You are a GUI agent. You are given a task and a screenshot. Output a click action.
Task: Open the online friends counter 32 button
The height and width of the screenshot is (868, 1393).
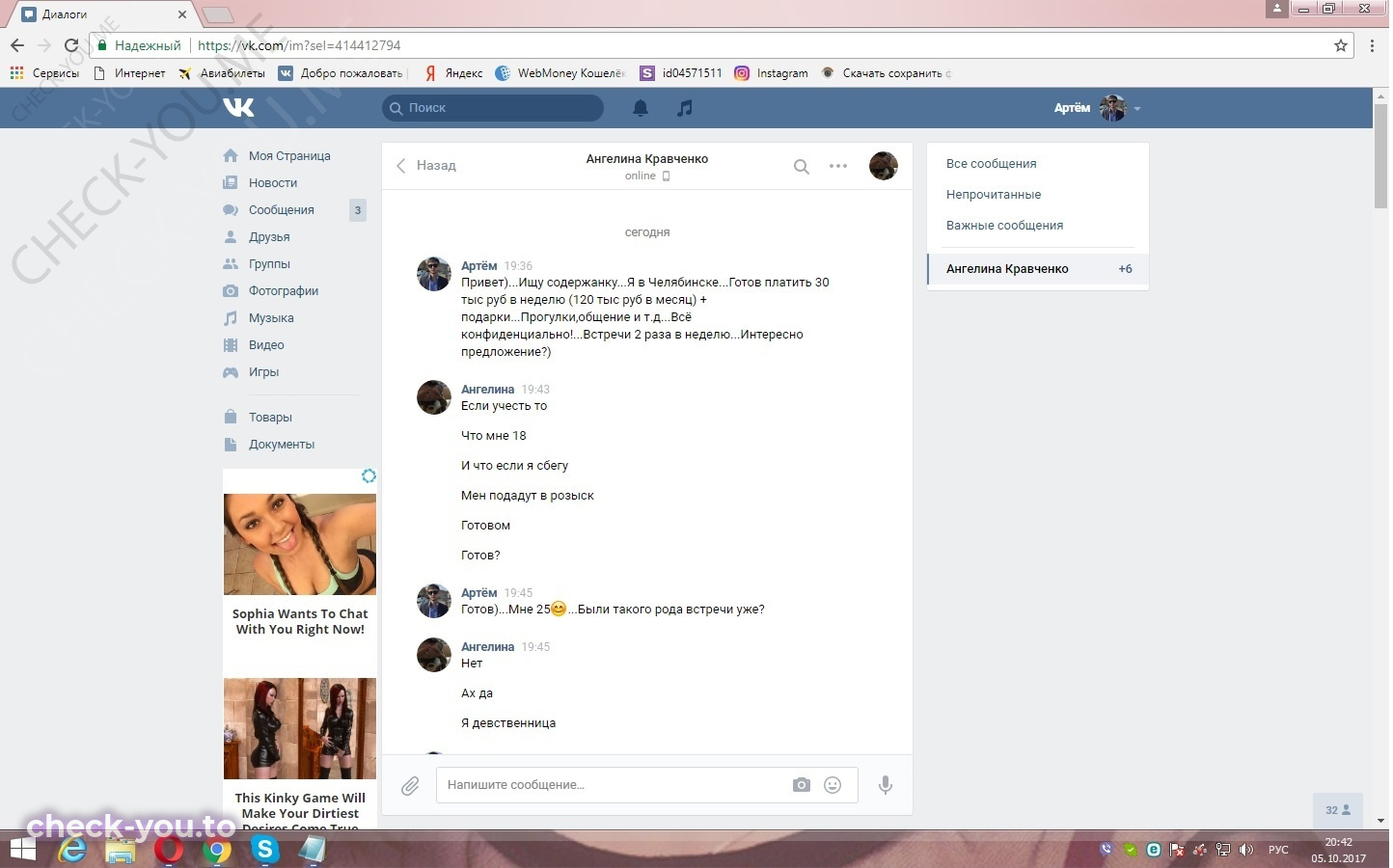coord(1338,810)
